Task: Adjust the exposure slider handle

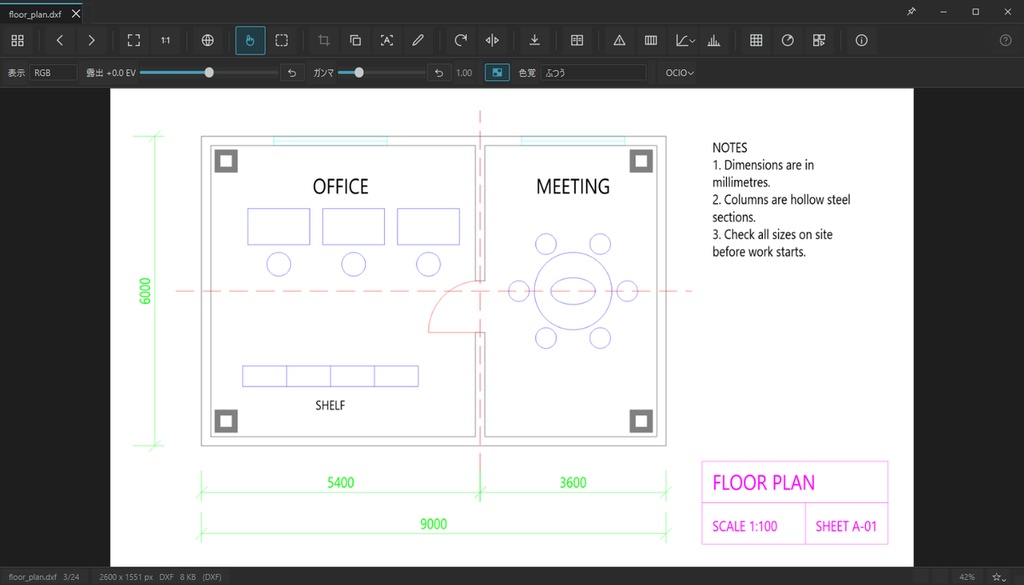Action: click(x=209, y=72)
